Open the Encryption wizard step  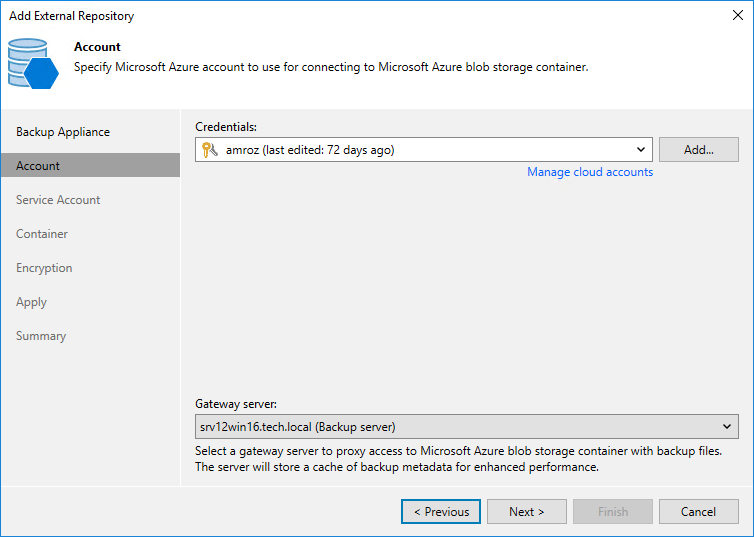44,268
